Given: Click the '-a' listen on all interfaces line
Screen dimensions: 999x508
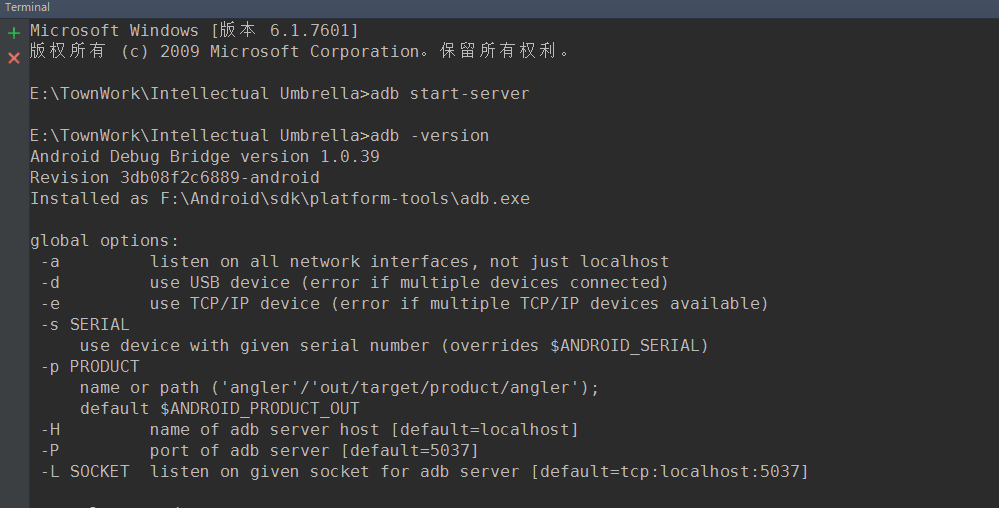Looking at the screenshot, I should [355, 262].
